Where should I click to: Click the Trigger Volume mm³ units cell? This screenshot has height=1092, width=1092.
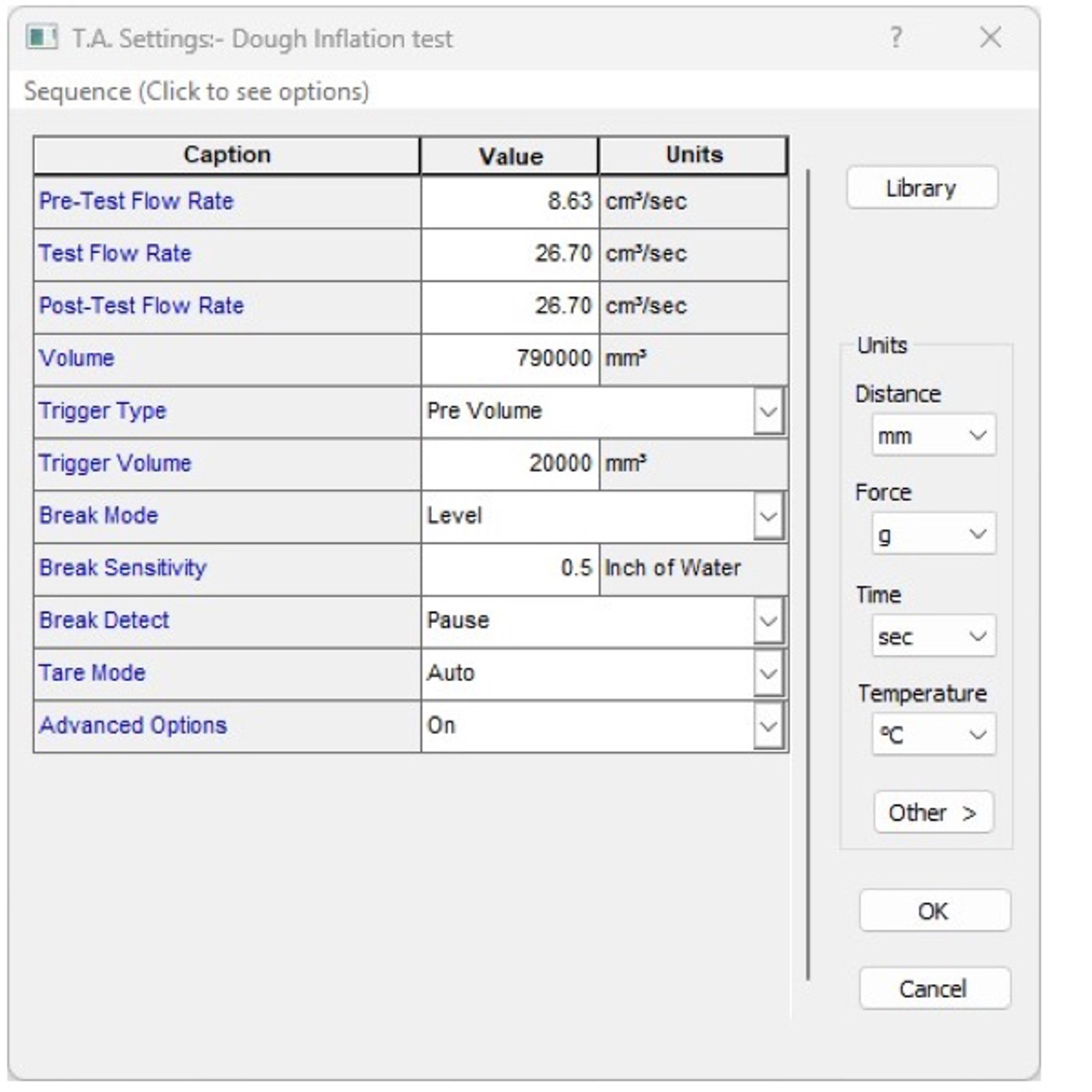coord(693,464)
